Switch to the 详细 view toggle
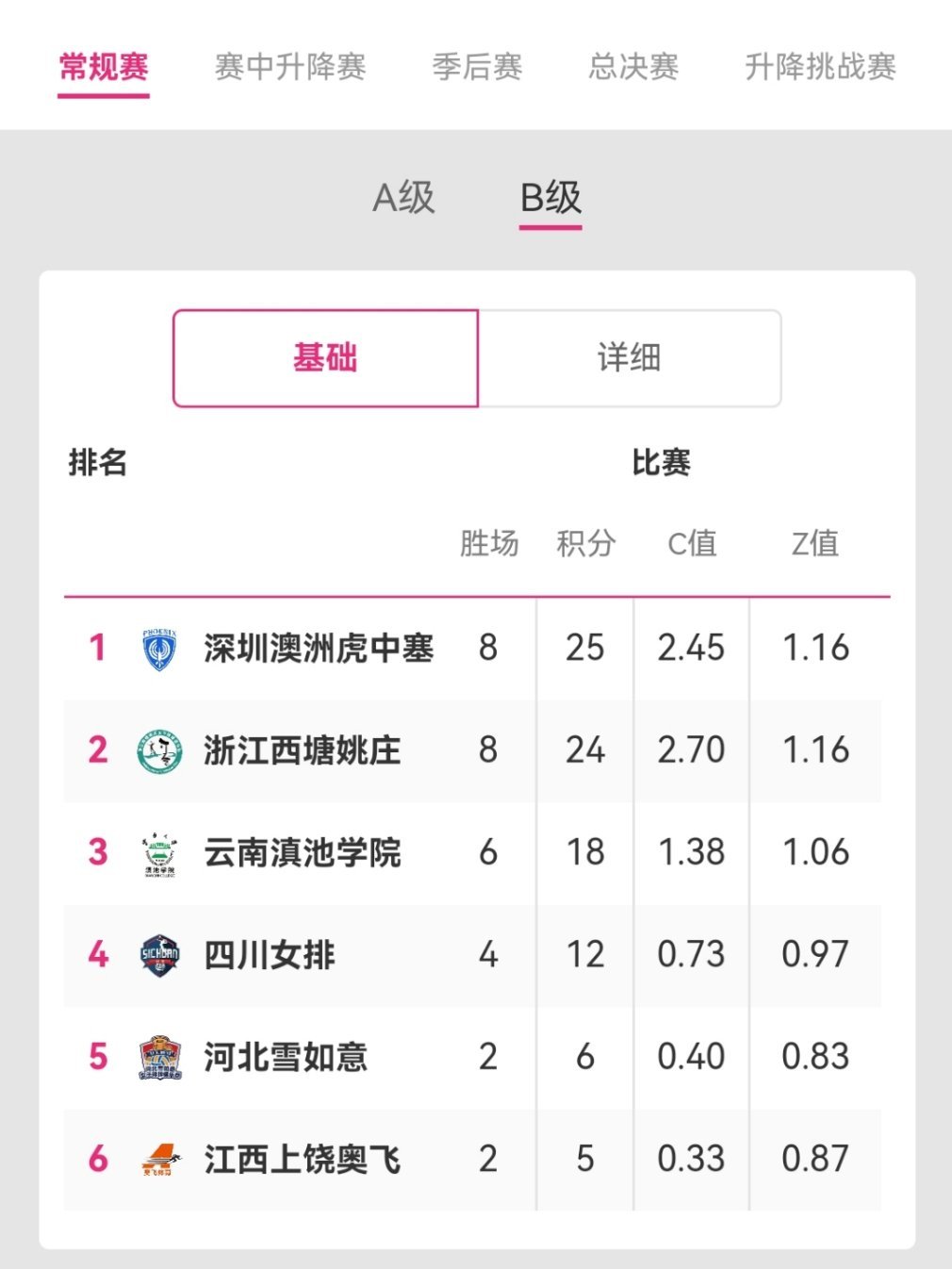952x1269 pixels. [630, 358]
